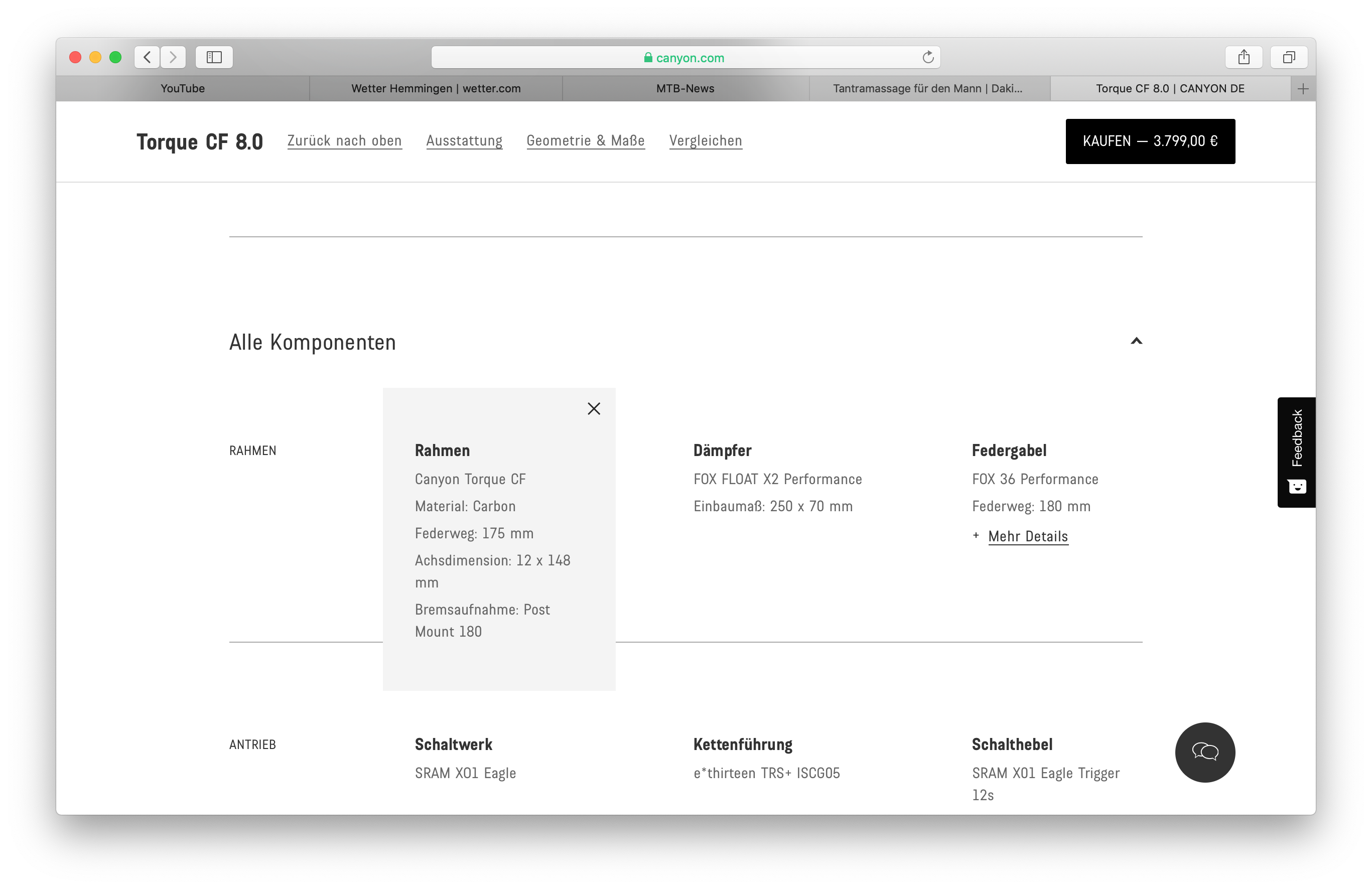Toggle the Safari sidebar button

pyautogui.click(x=214, y=57)
